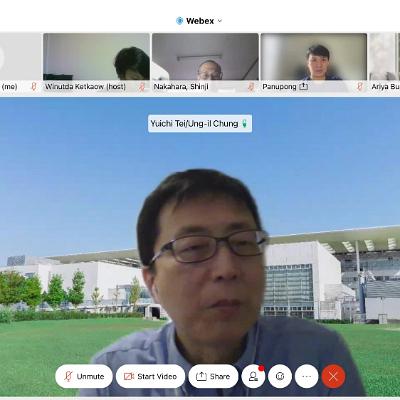Click the Webex logo icon in the header

pyautogui.click(x=180, y=21)
